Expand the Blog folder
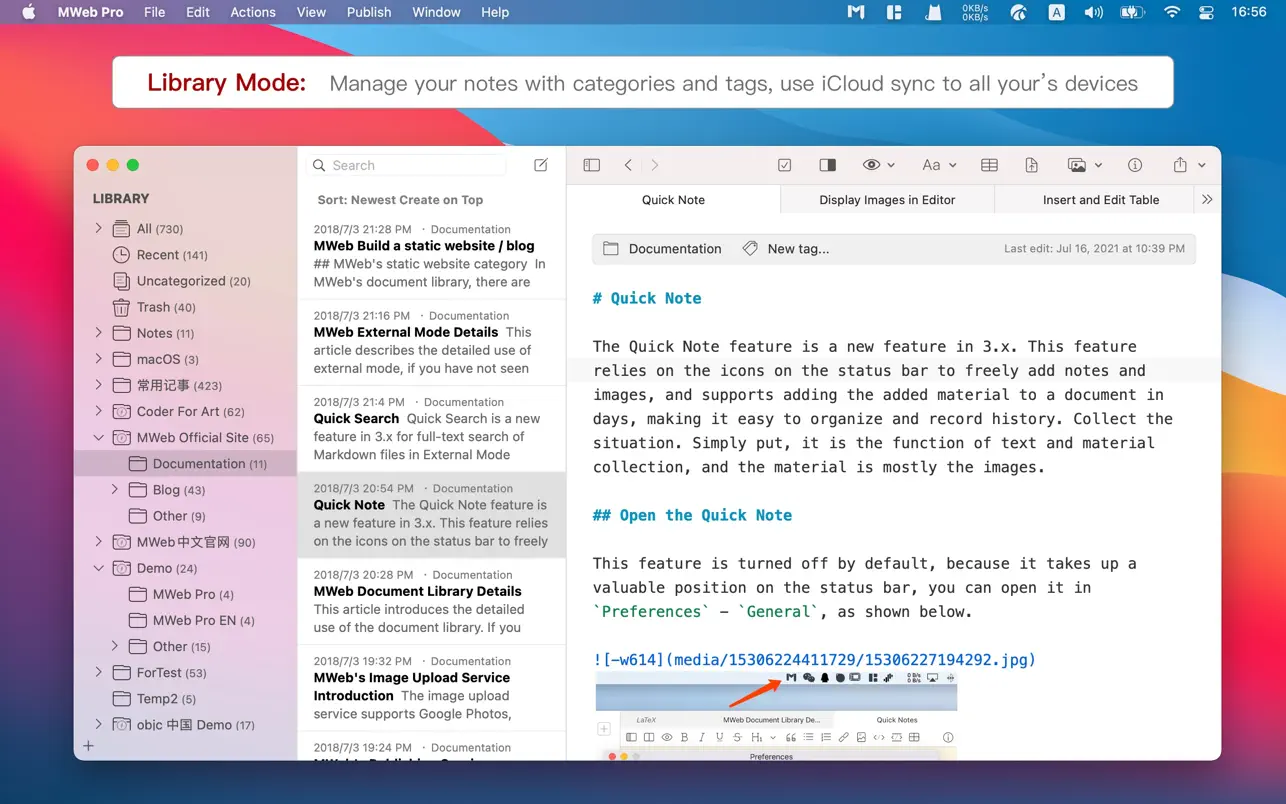This screenshot has height=804, width=1286. pos(115,489)
